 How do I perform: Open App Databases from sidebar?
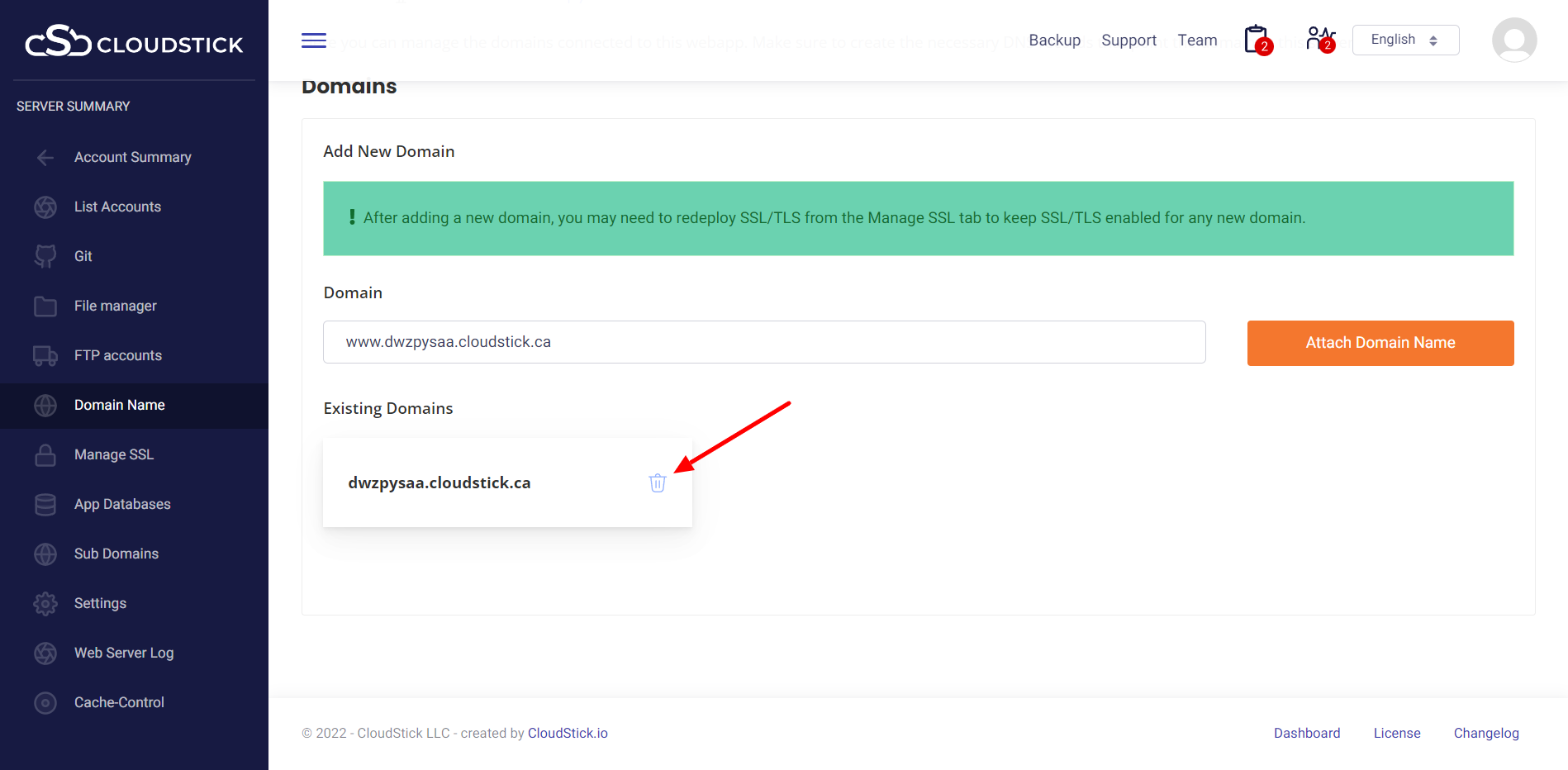click(122, 504)
